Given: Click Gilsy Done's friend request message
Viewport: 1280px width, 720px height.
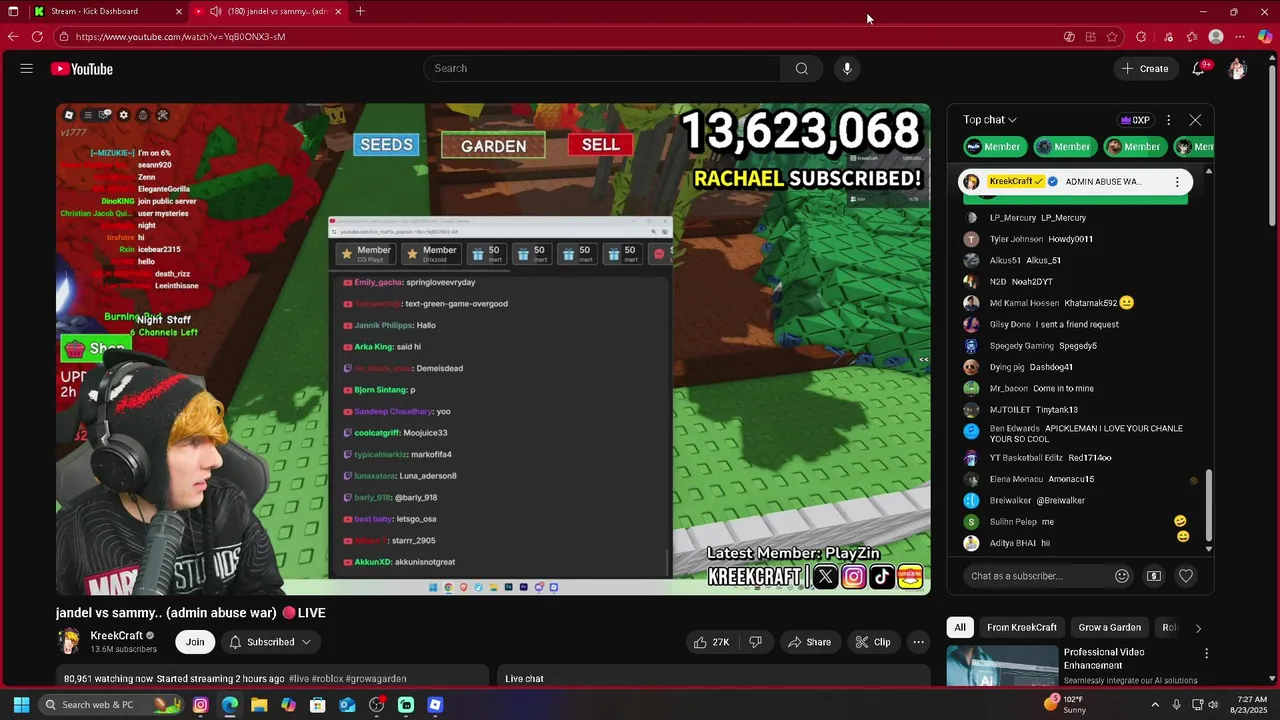Looking at the screenshot, I should click(x=1077, y=325).
